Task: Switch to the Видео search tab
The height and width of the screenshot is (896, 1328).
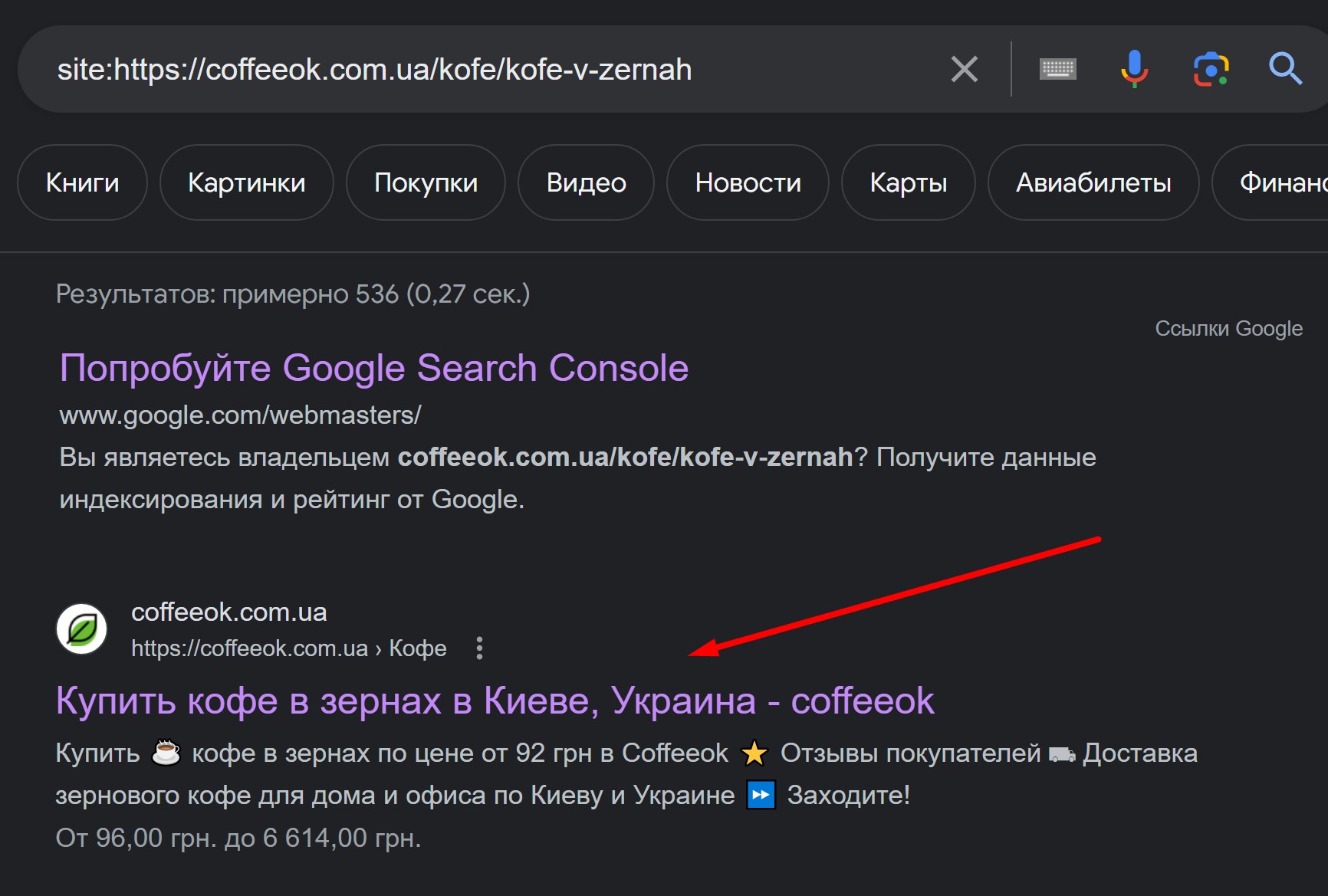Action: pyautogui.click(x=586, y=182)
